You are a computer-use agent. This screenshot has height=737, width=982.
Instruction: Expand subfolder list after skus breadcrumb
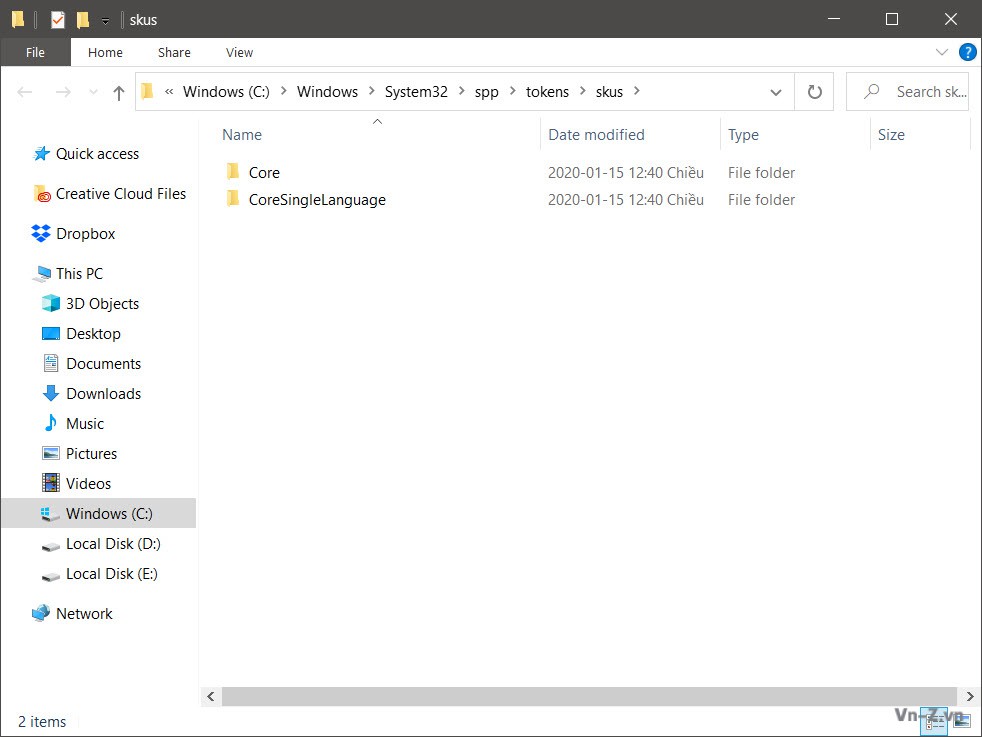[636, 91]
